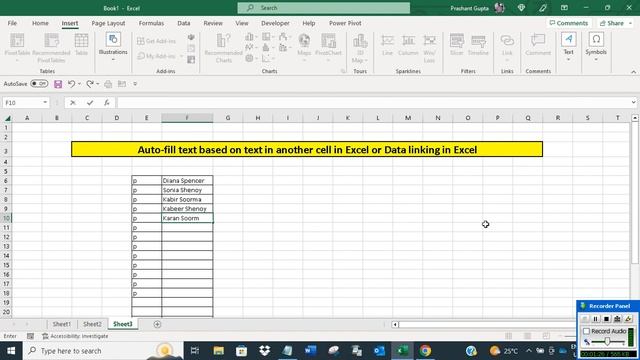
Task: Click the Redo arrow icon
Action: coord(90,84)
